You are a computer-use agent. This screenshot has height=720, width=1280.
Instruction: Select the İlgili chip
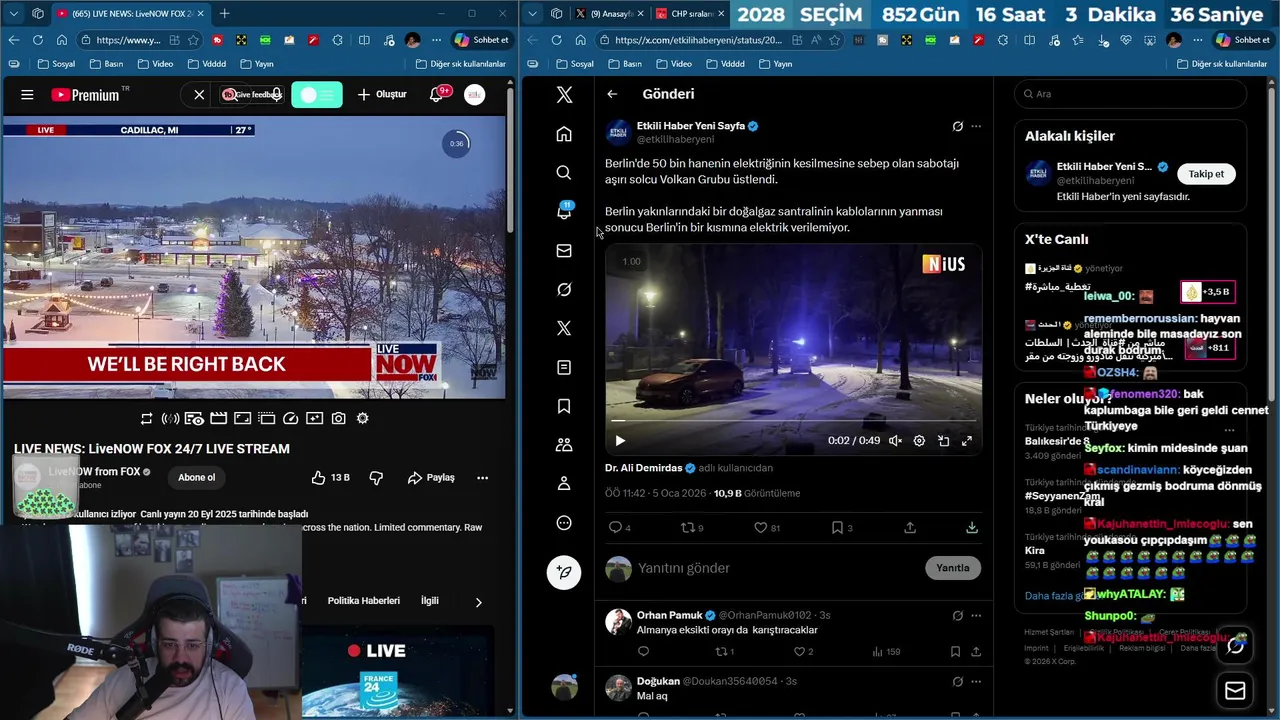(x=429, y=601)
